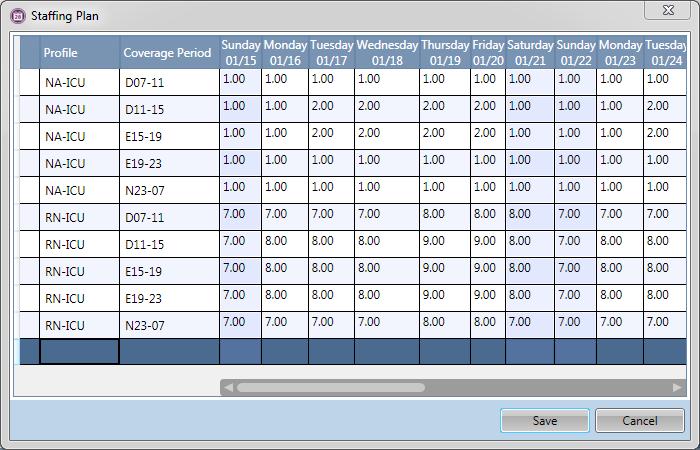
Task: Click the Staffing Plan window icon
Action: (x=17, y=16)
